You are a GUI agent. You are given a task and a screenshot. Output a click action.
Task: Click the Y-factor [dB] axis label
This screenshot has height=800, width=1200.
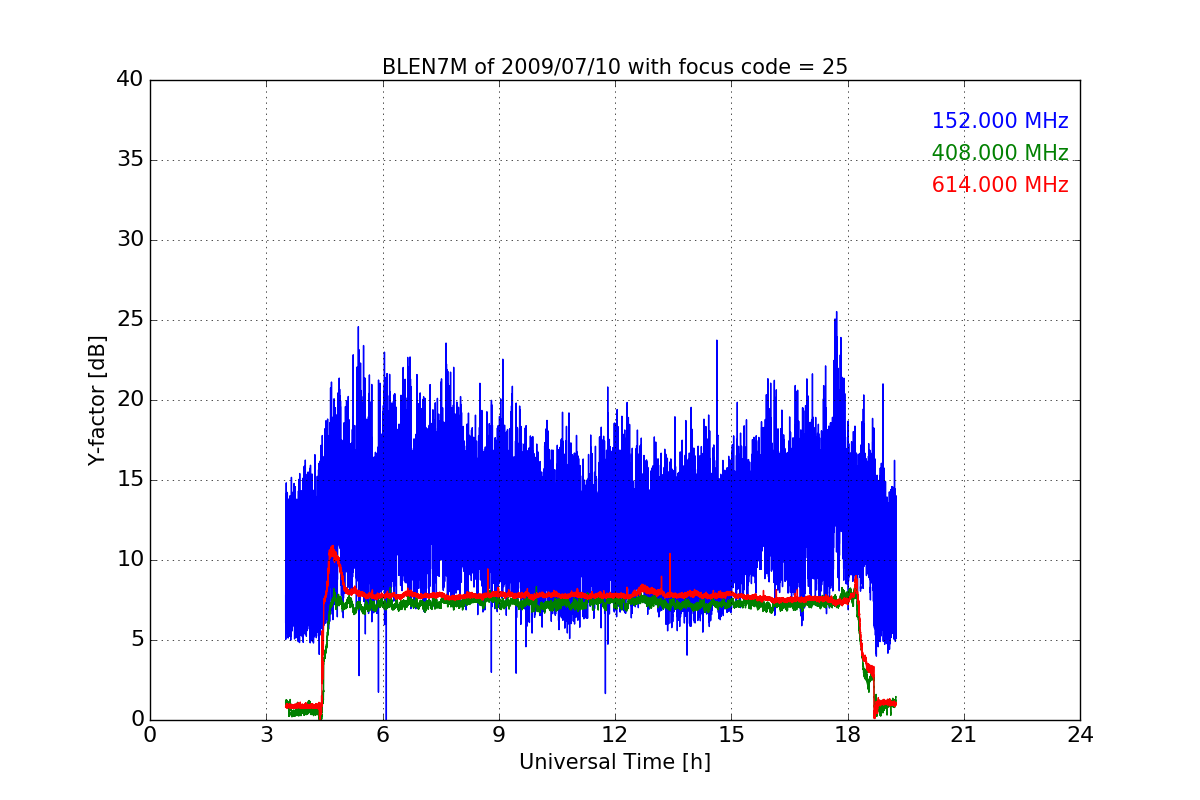[x=97, y=400]
